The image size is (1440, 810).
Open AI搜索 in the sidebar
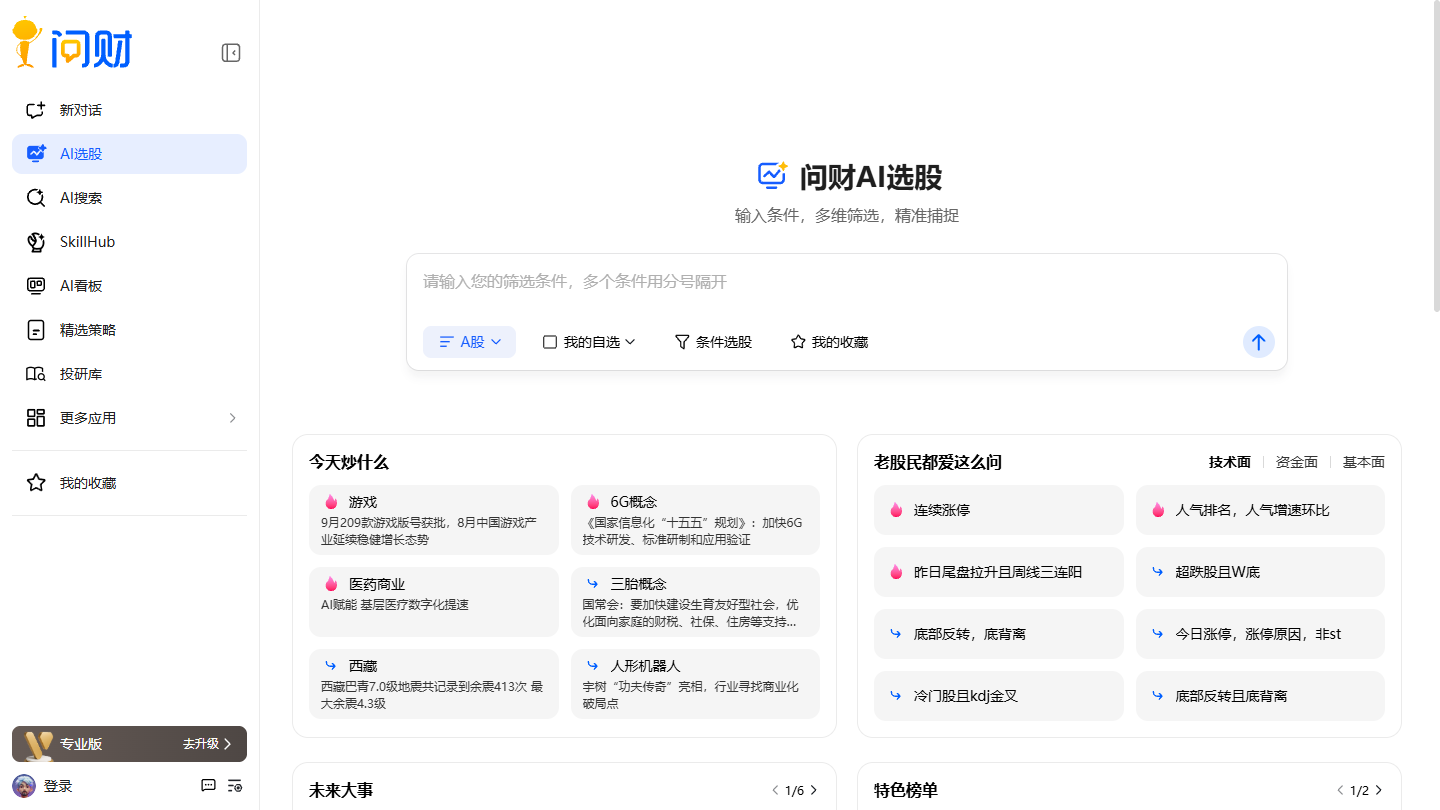pyautogui.click(x=129, y=198)
